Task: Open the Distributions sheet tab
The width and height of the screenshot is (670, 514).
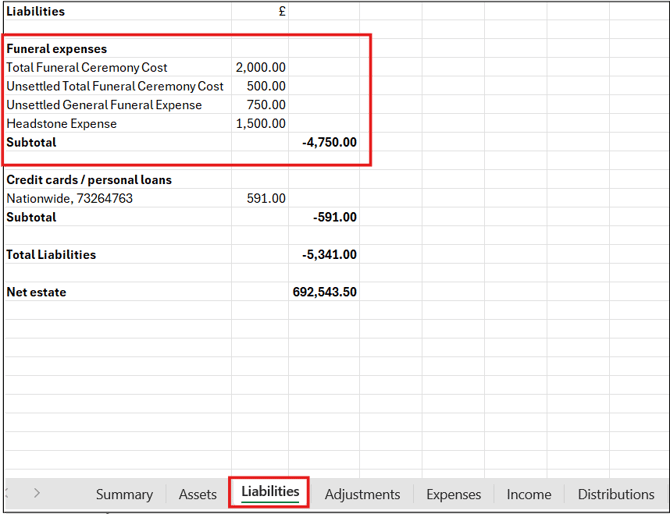Action: click(616, 494)
